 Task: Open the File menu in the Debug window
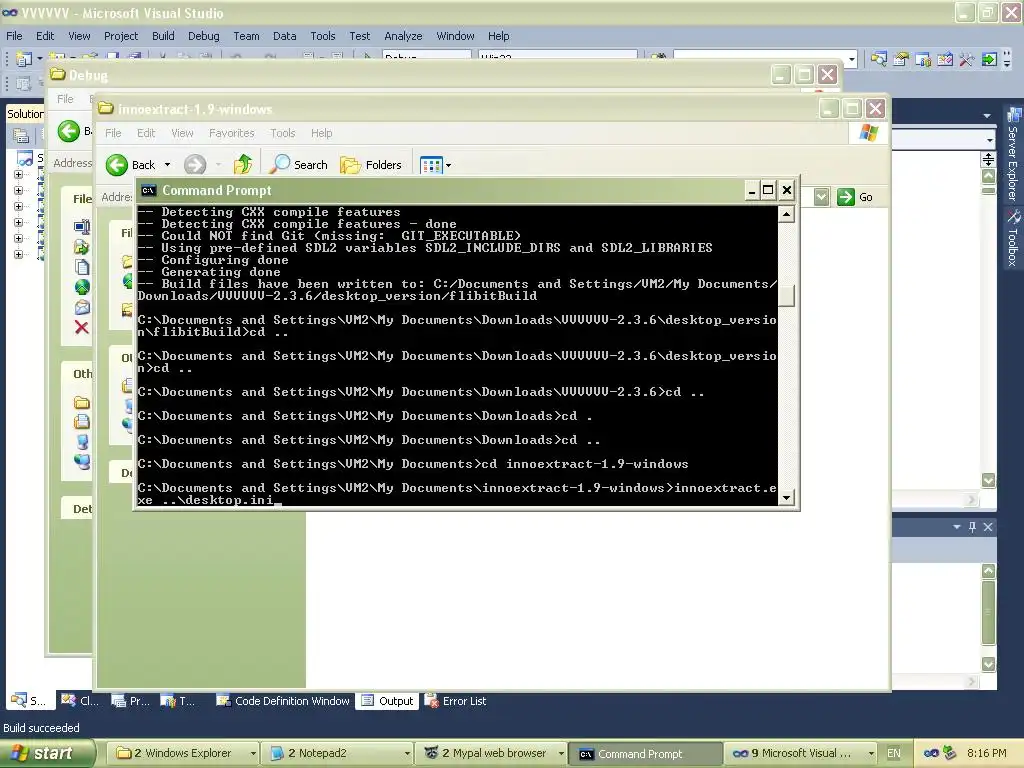tap(65, 99)
